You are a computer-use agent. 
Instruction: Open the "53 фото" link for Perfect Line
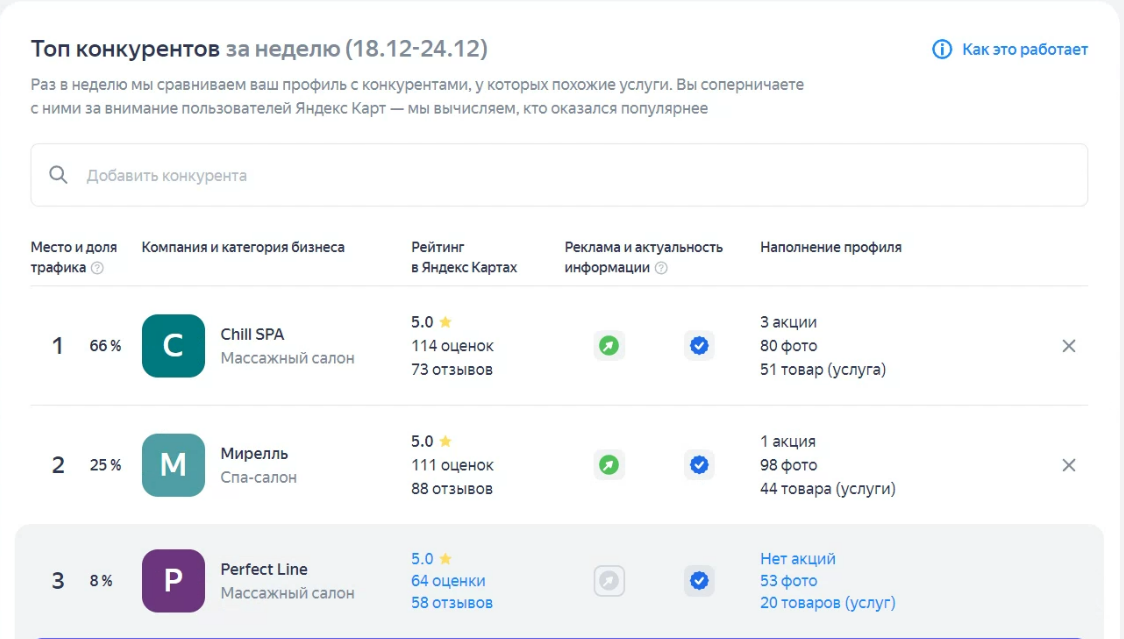(x=788, y=581)
